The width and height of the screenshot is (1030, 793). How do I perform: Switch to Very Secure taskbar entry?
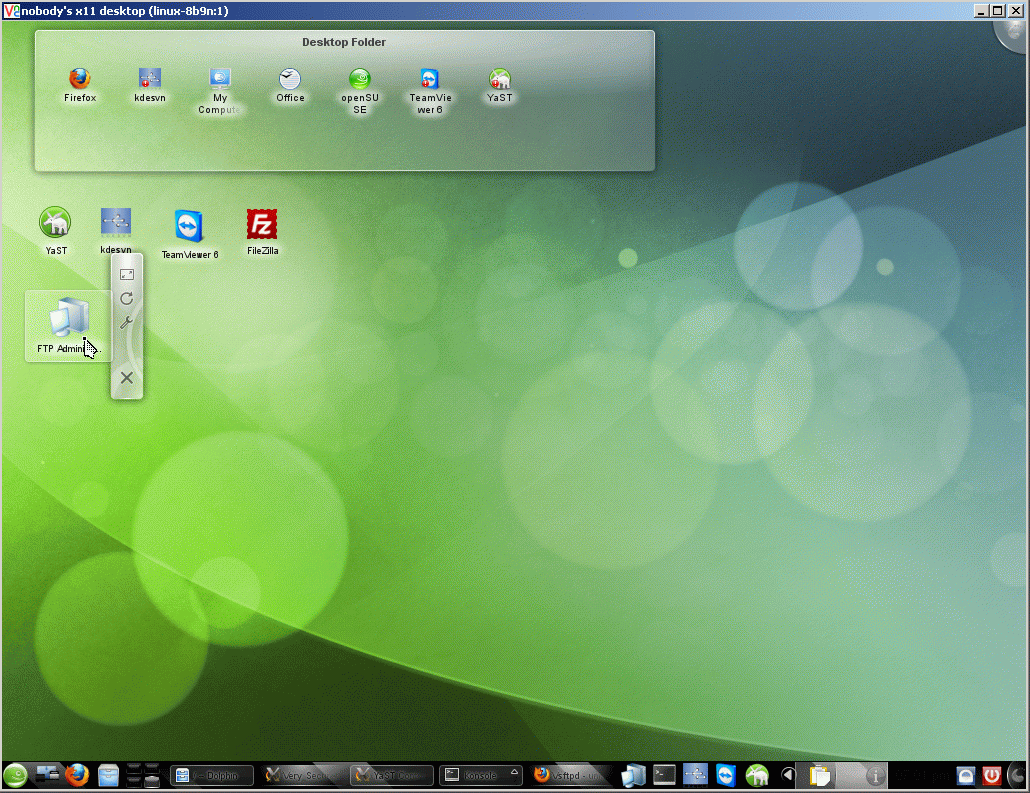pos(302,776)
